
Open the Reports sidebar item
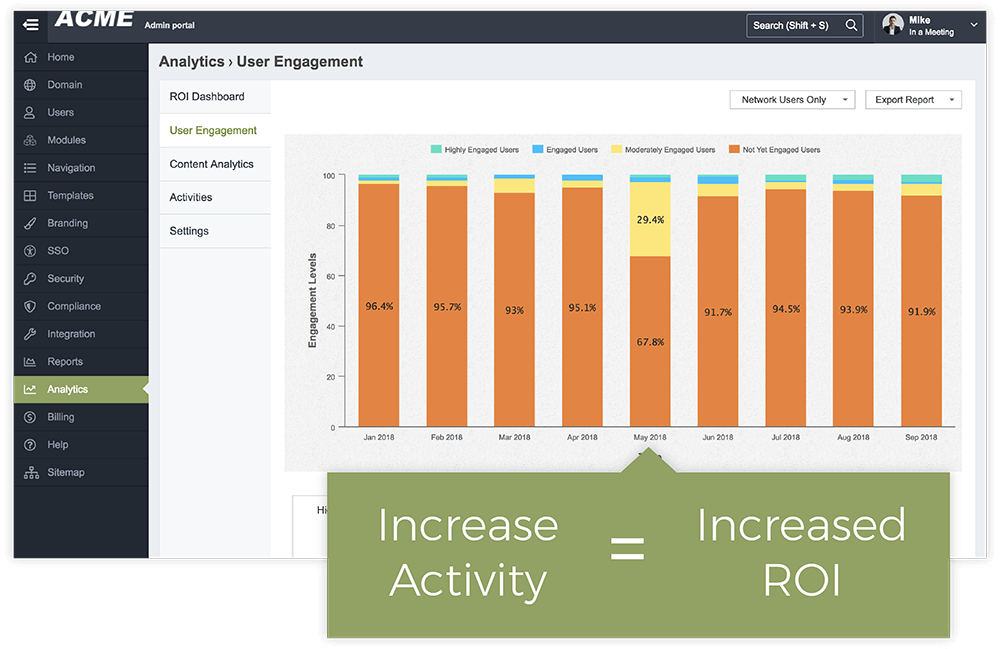click(x=65, y=362)
